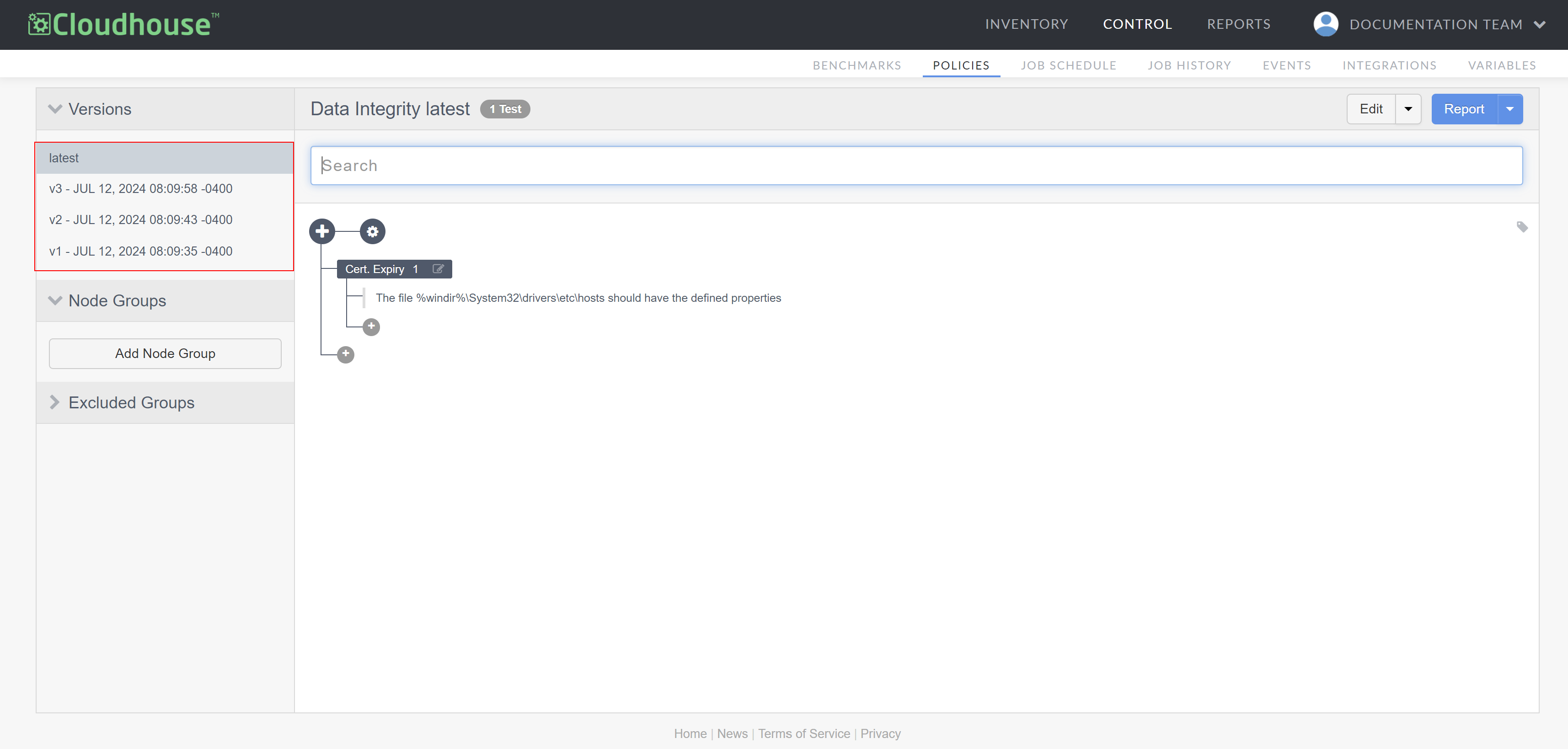The width and height of the screenshot is (1568, 749).
Task: Collapse the Node Groups panel
Action: (x=55, y=300)
